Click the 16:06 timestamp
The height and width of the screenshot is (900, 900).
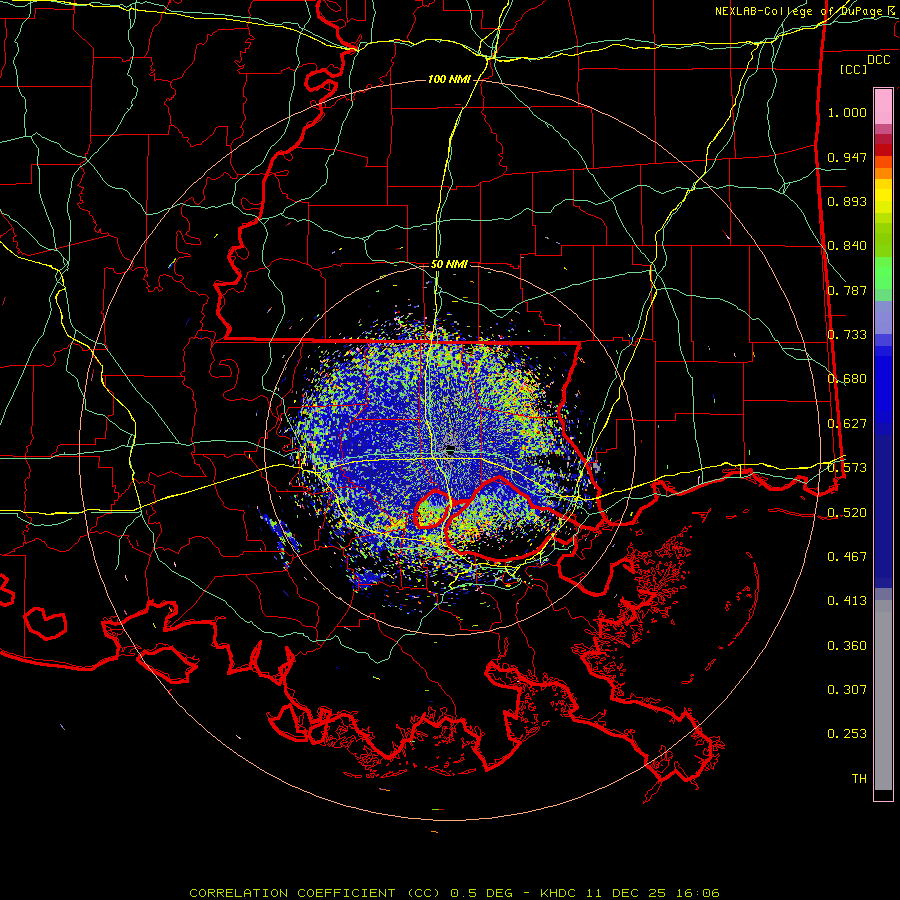click(x=697, y=893)
